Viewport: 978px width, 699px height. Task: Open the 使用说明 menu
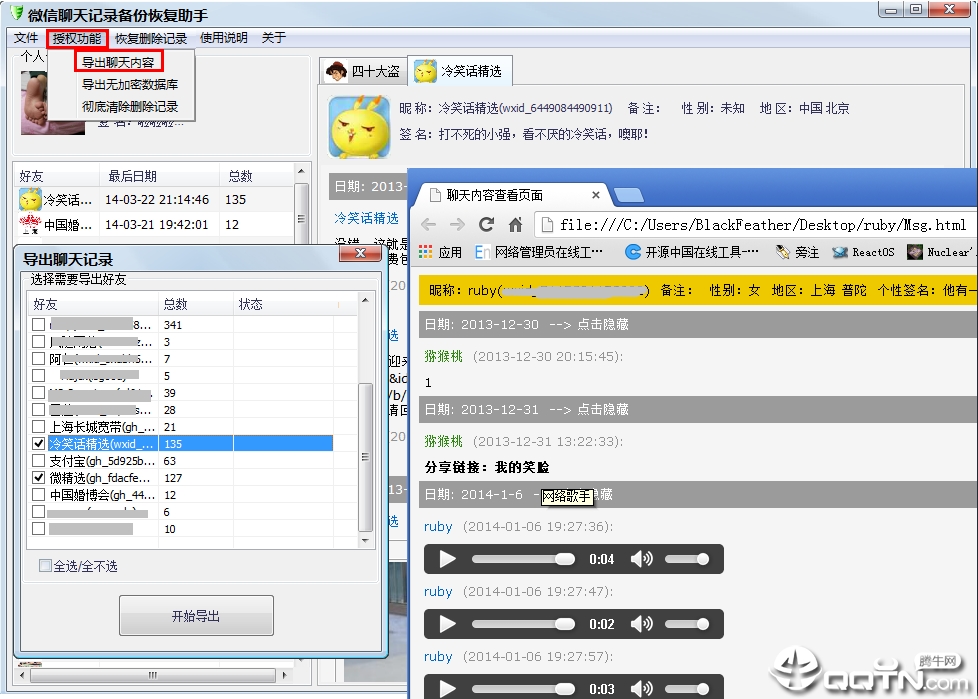tap(224, 38)
